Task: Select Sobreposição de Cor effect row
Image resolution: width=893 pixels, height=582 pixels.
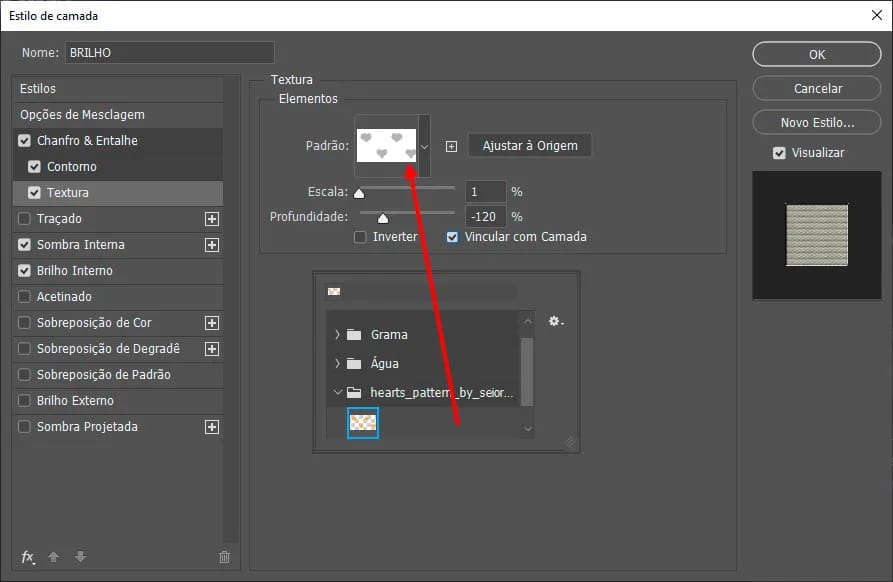Action: (x=118, y=323)
